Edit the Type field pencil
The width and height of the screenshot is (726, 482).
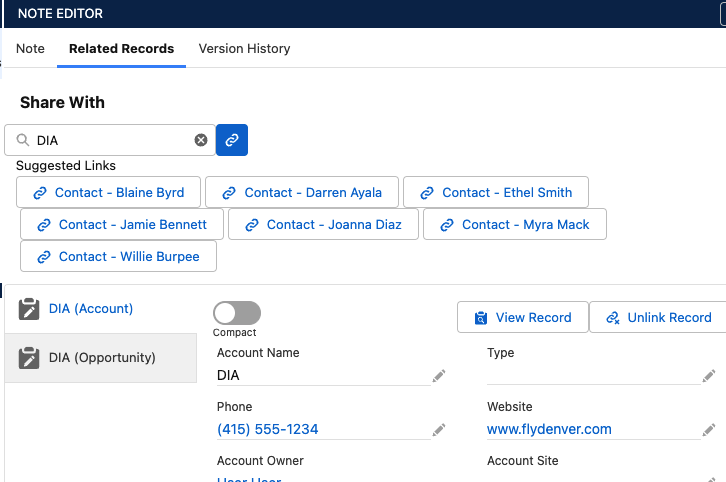(x=709, y=376)
